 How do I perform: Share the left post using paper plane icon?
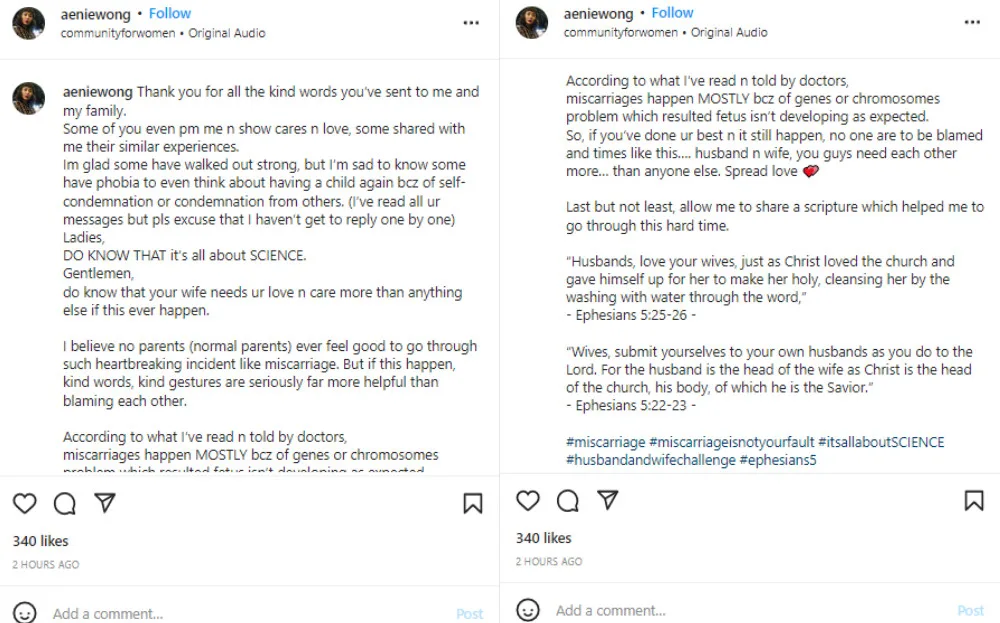(104, 504)
